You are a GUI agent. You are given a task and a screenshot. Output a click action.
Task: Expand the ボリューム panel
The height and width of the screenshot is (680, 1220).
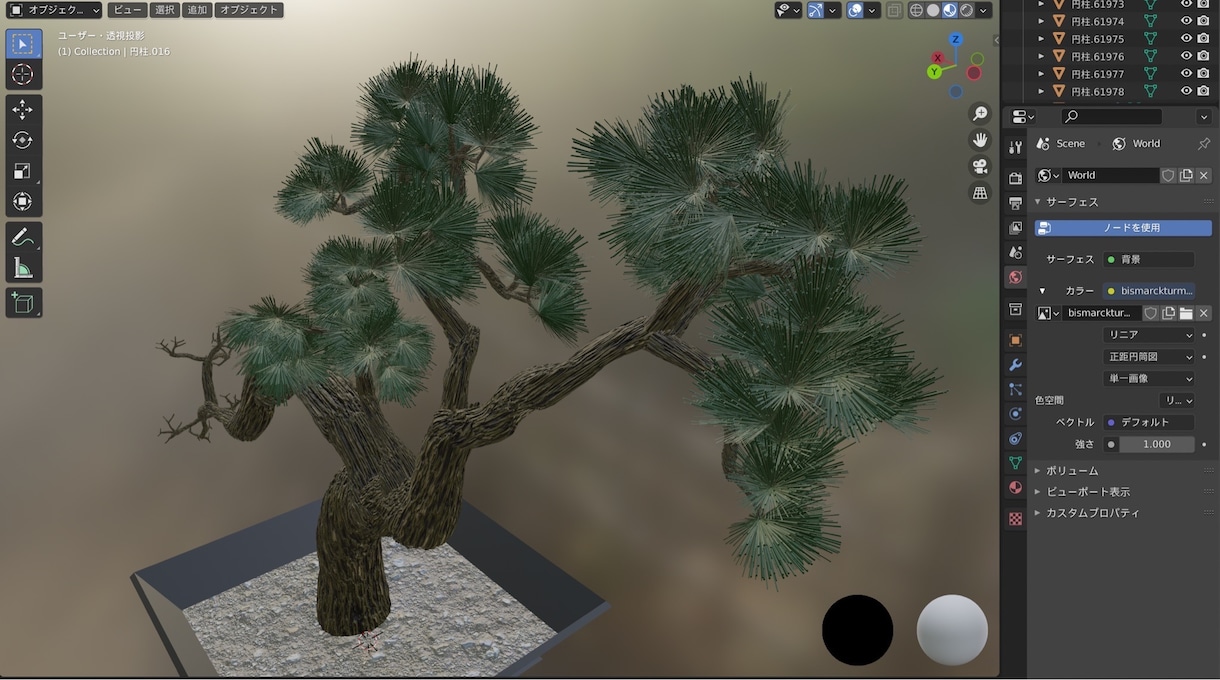tap(1072, 471)
